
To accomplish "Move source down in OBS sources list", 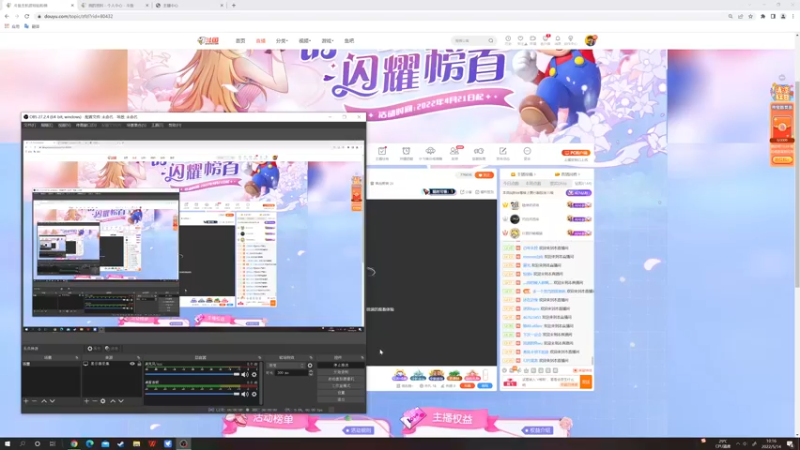I will click(x=121, y=401).
